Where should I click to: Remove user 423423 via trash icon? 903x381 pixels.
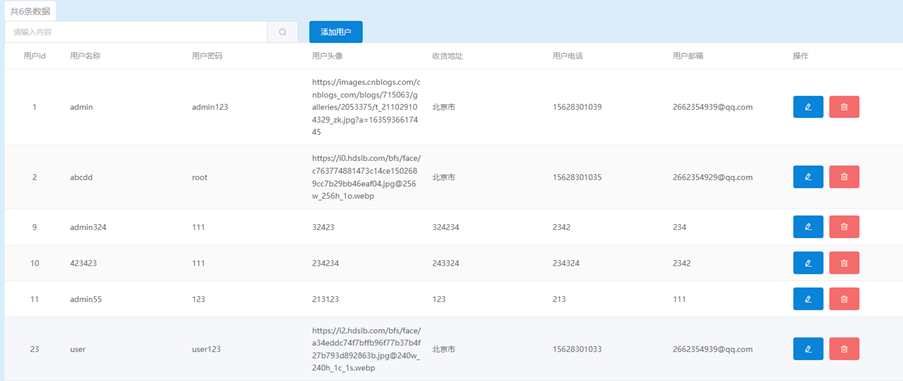[844, 263]
